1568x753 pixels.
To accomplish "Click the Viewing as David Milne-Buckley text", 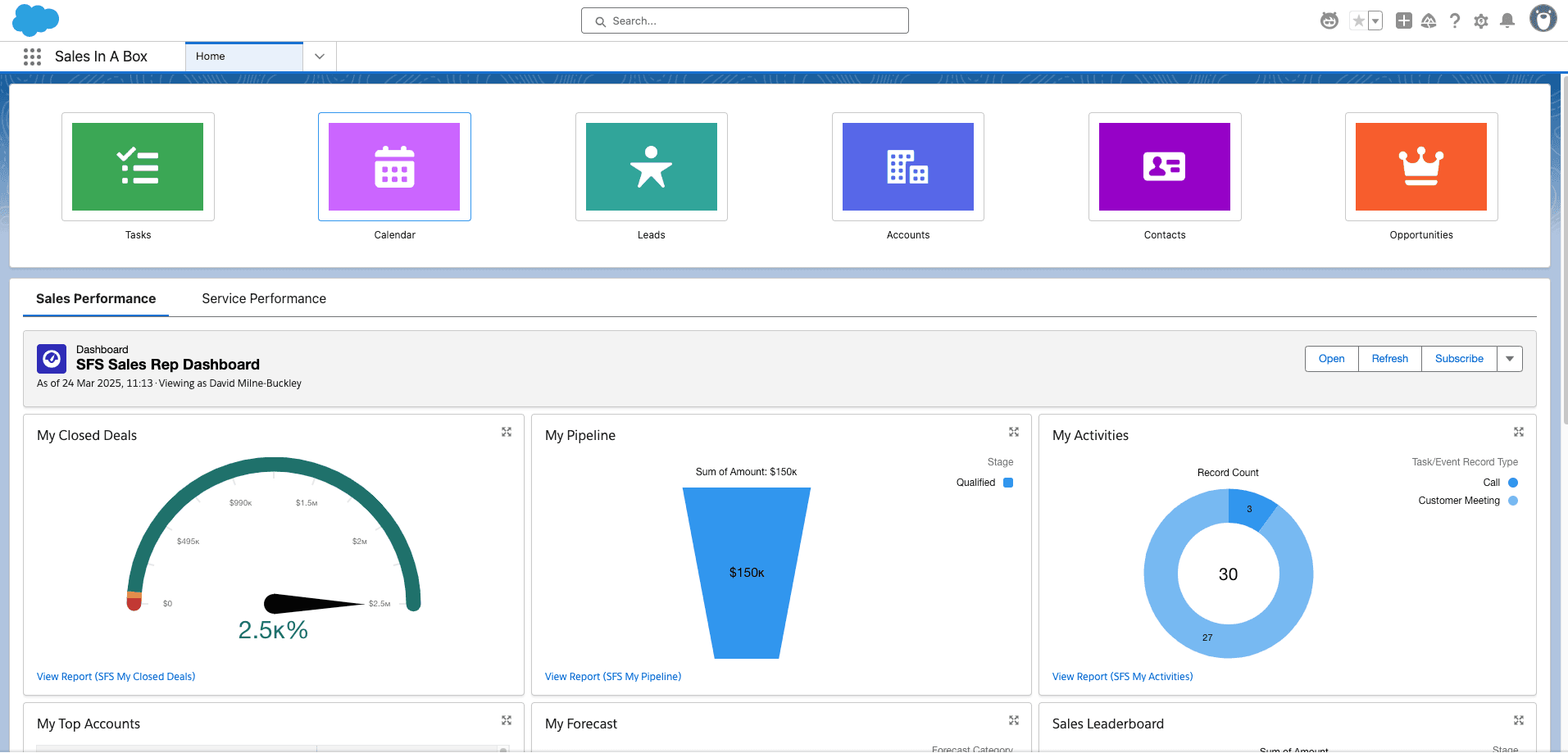I will pyautogui.click(x=230, y=383).
